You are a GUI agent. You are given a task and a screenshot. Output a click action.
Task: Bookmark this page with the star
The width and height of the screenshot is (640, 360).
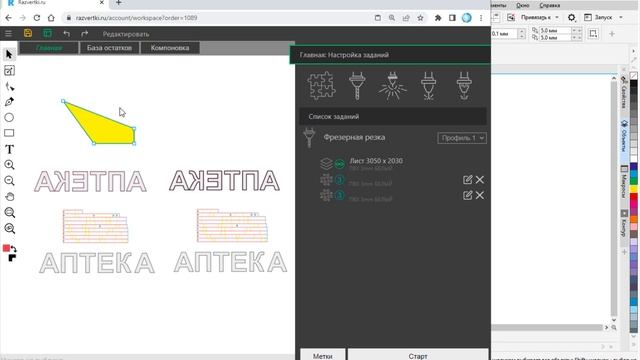point(420,18)
